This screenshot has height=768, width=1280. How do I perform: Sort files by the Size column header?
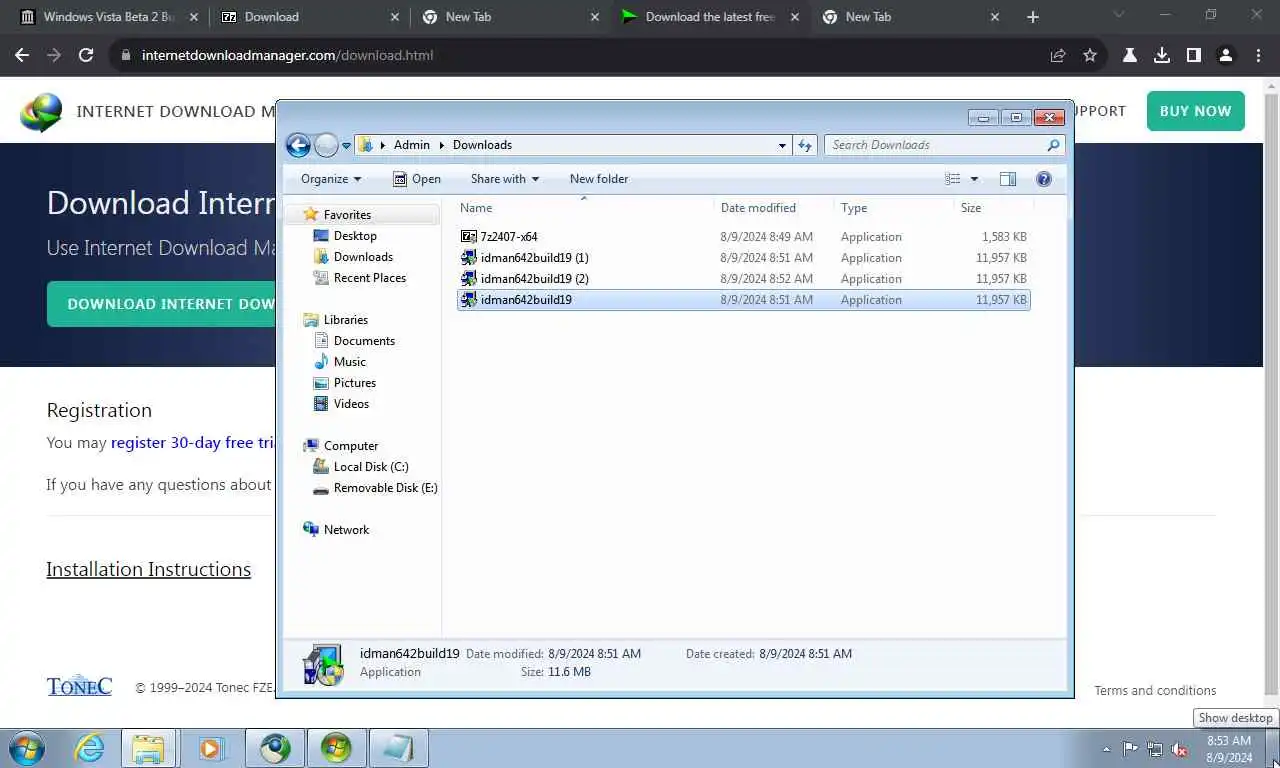[993, 208]
